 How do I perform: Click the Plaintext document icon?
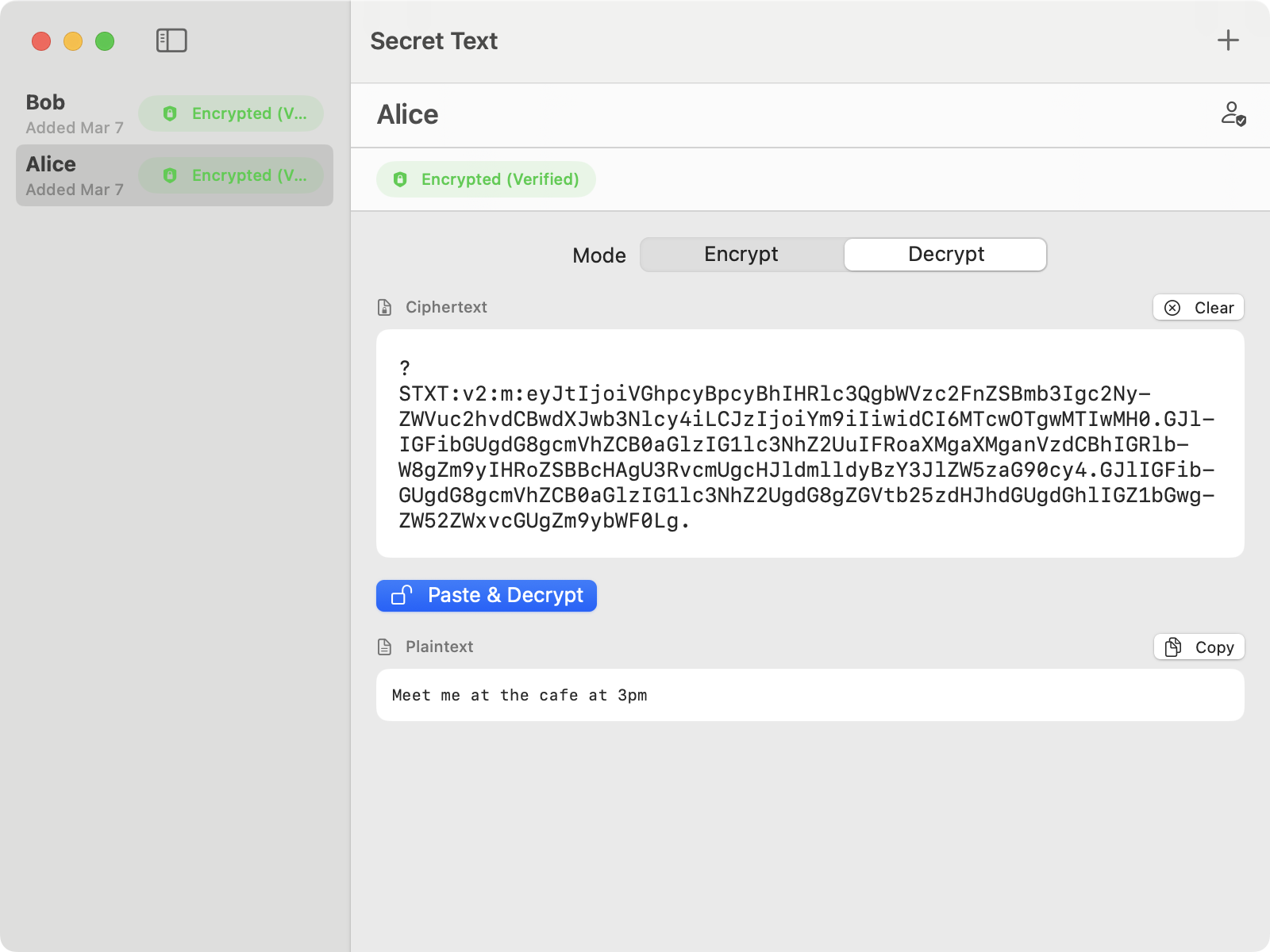[385, 647]
